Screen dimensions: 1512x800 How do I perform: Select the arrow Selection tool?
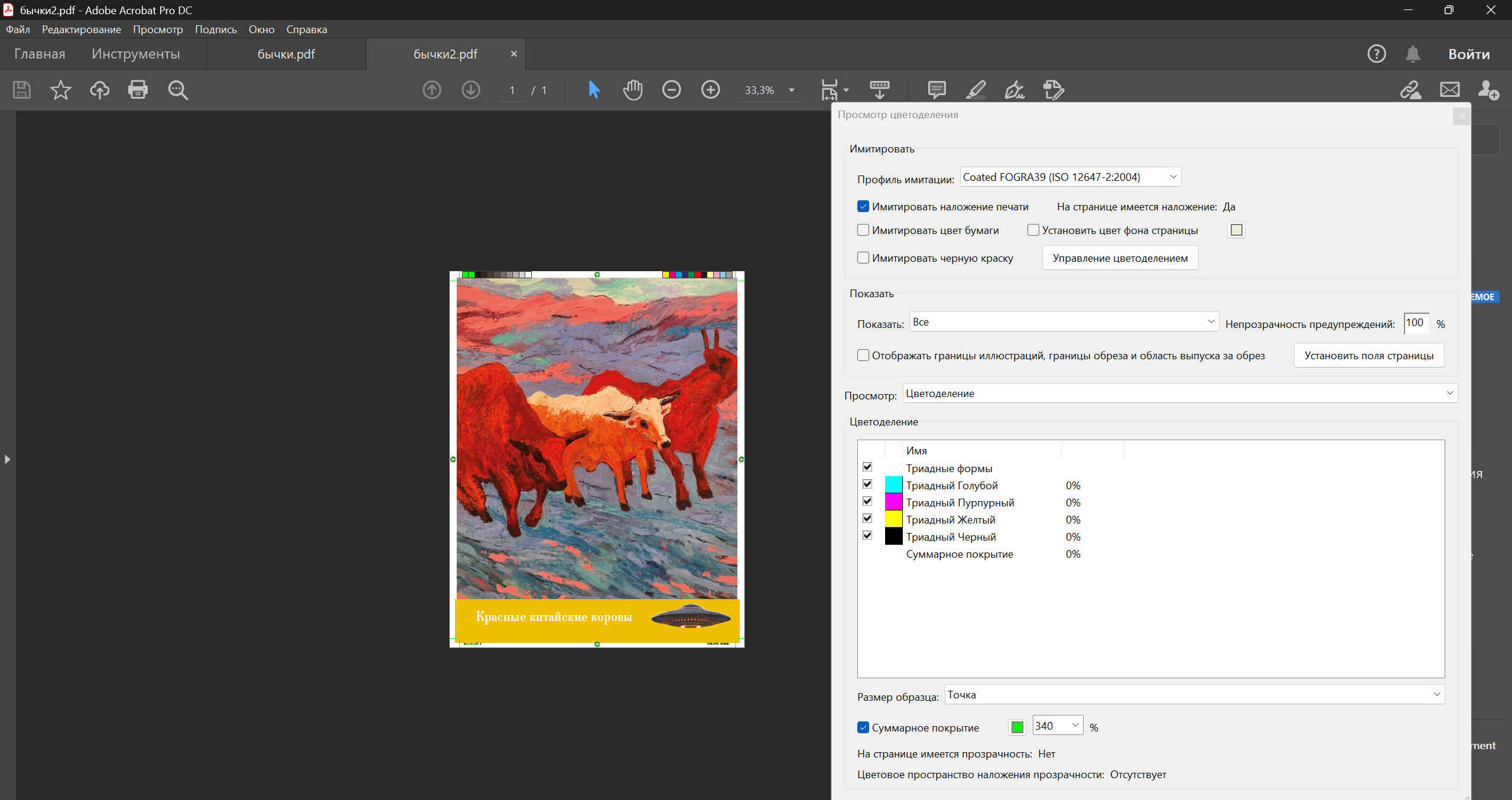(x=594, y=90)
